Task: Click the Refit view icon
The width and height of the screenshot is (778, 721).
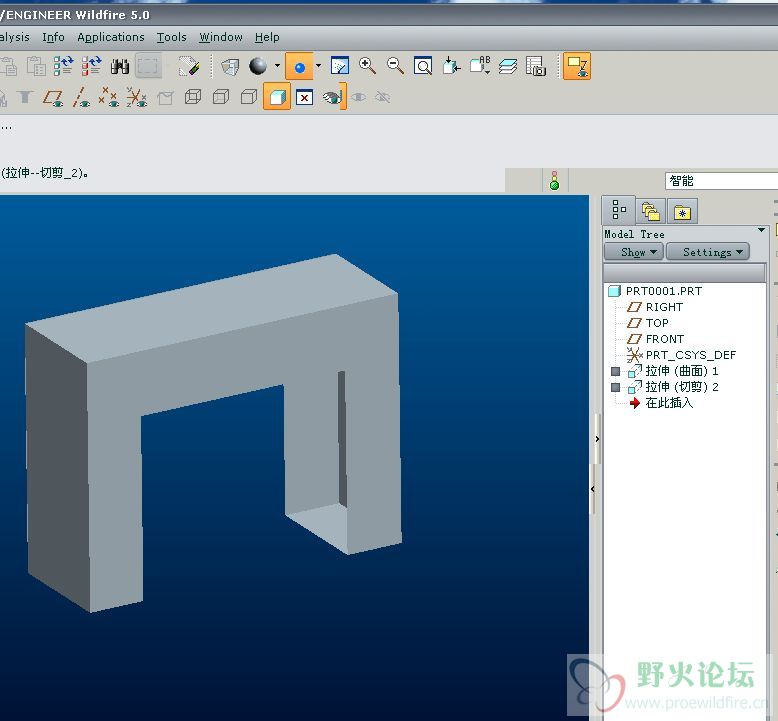Action: [x=423, y=66]
